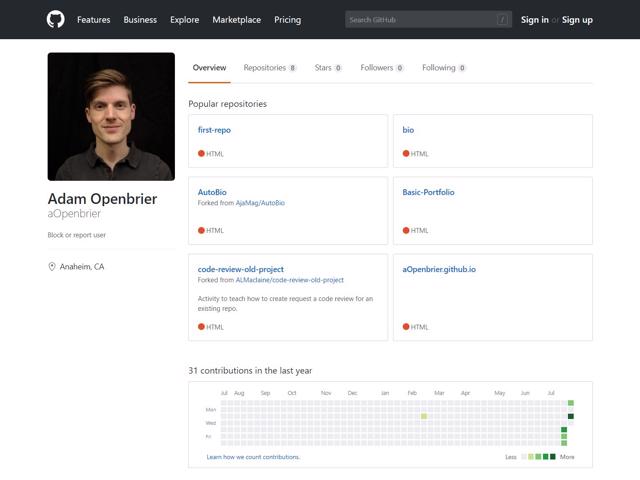Switch to the Repositories tab
Screen dimensions: 640x480
(270, 68)
